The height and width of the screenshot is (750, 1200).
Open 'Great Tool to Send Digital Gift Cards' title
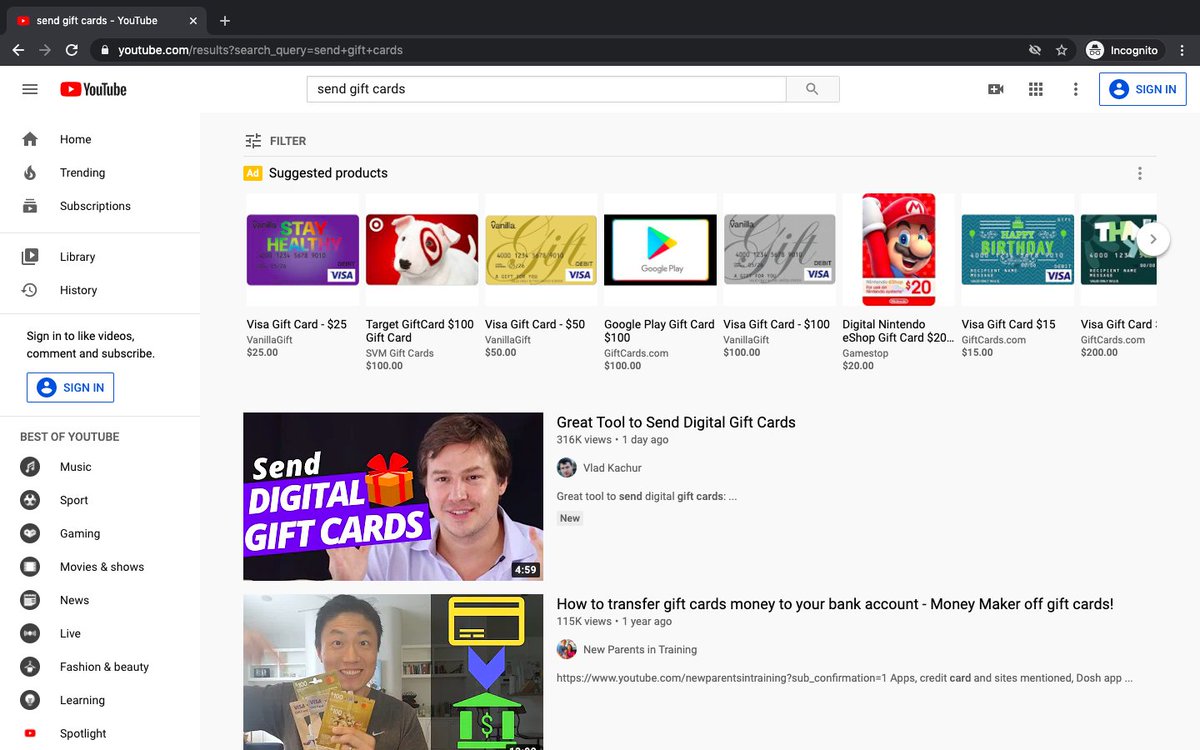(x=676, y=422)
